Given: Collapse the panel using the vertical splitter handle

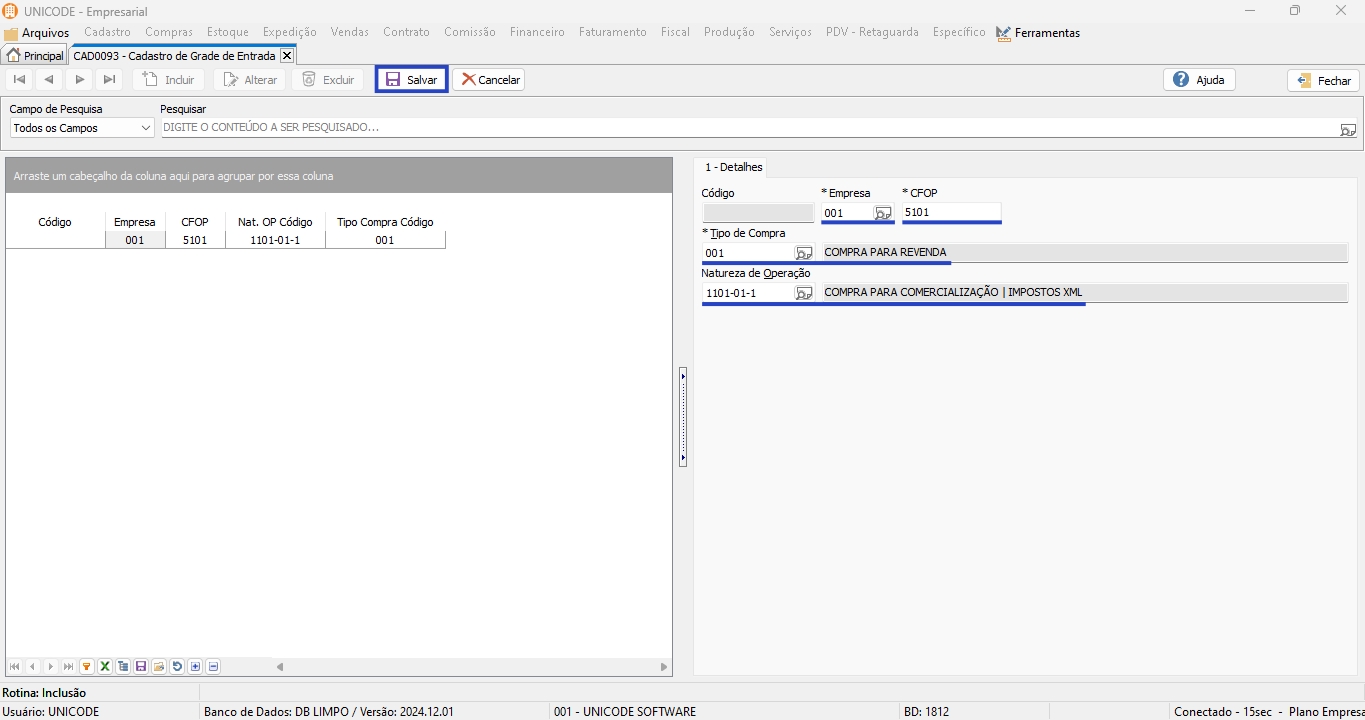Looking at the screenshot, I should pyautogui.click(x=683, y=416).
